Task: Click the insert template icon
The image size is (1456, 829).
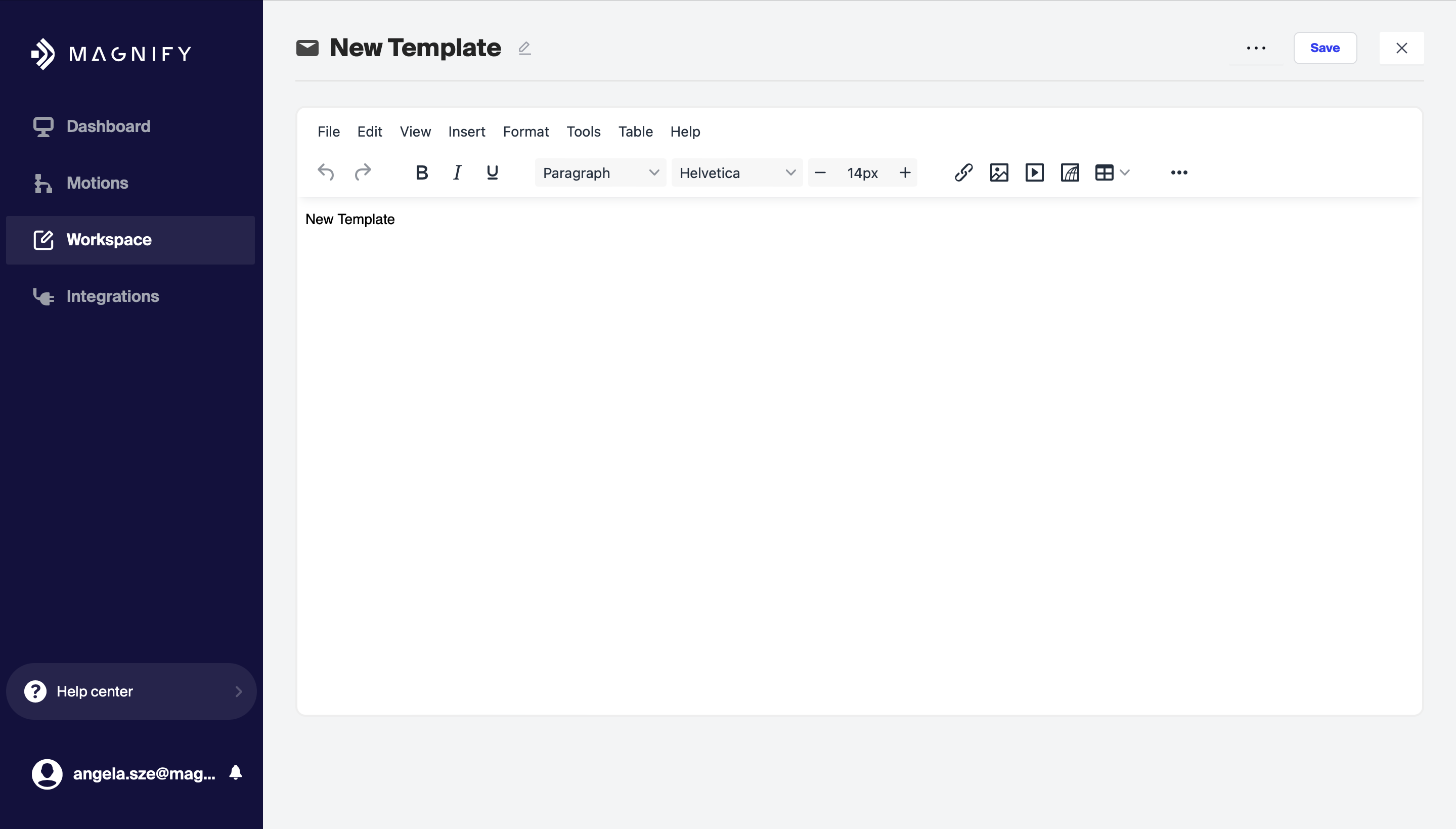Action: tap(1070, 172)
